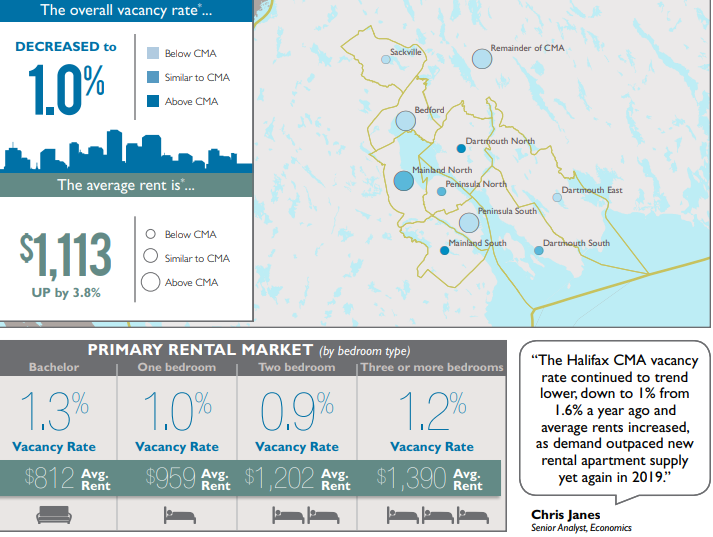The width and height of the screenshot is (713, 537).
Task: Click the Two bedroom column header
Action: pos(297,368)
